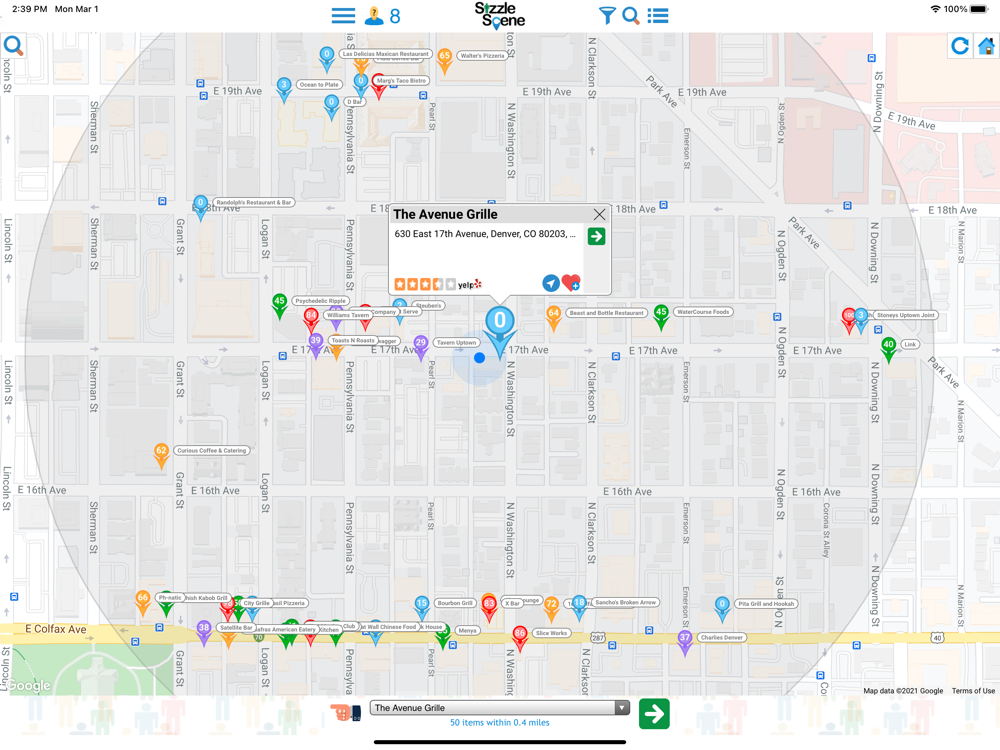The width and height of the screenshot is (1000, 750).
Task: Tap the selected blue pin marked 0
Action: (500, 331)
